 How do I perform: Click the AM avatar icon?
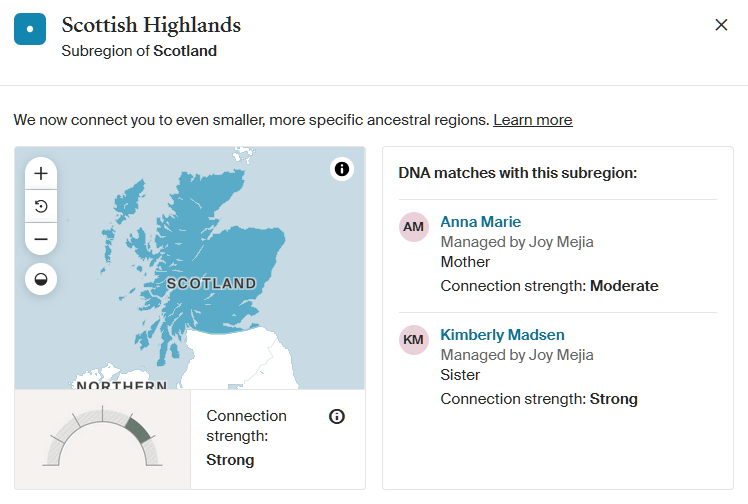[x=414, y=227]
